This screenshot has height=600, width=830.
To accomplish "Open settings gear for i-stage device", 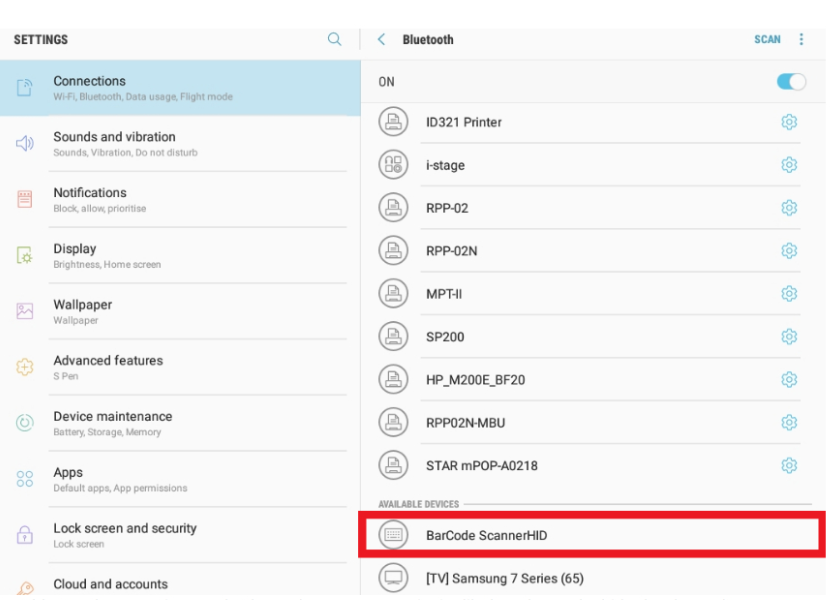I will click(x=788, y=166).
